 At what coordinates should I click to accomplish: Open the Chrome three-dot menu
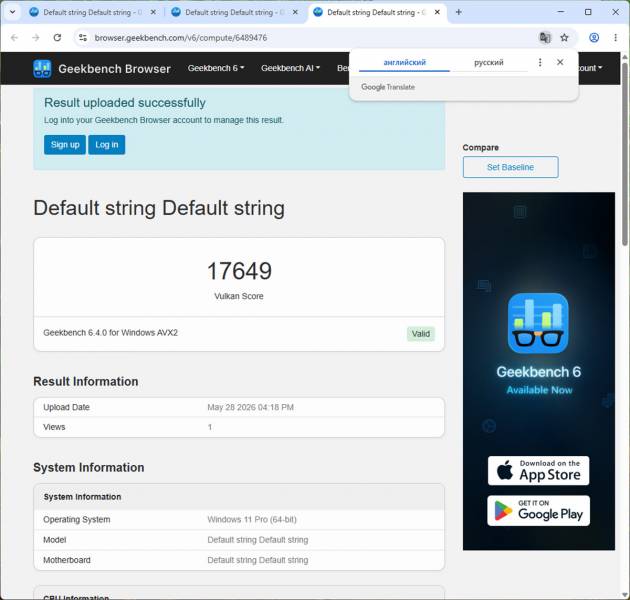pyautogui.click(x=616, y=38)
